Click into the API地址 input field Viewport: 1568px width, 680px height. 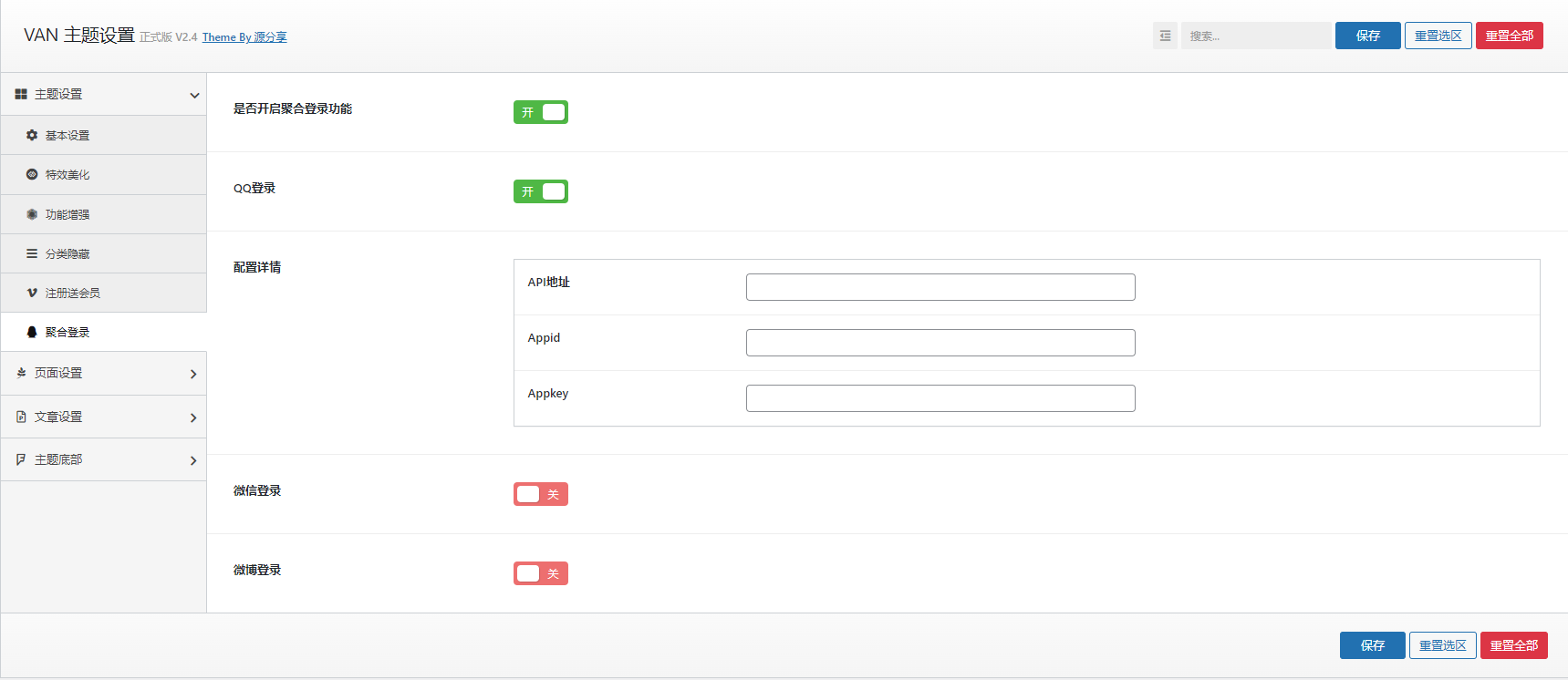click(940, 287)
